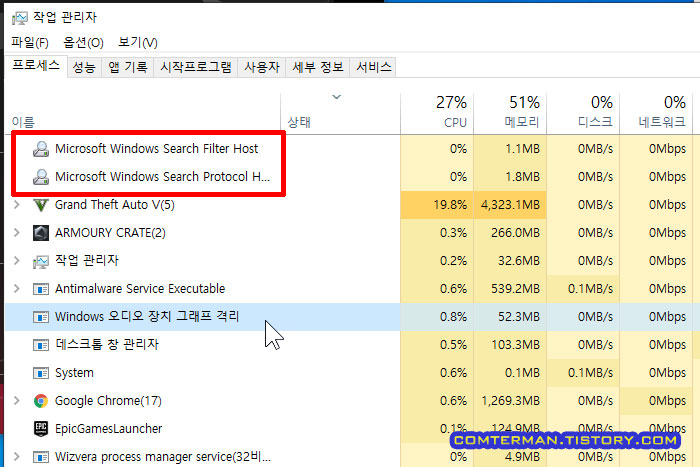The width and height of the screenshot is (700, 467).
Task: Select the Microsoft Windows Search Protocol H... row
Action: click(350, 177)
